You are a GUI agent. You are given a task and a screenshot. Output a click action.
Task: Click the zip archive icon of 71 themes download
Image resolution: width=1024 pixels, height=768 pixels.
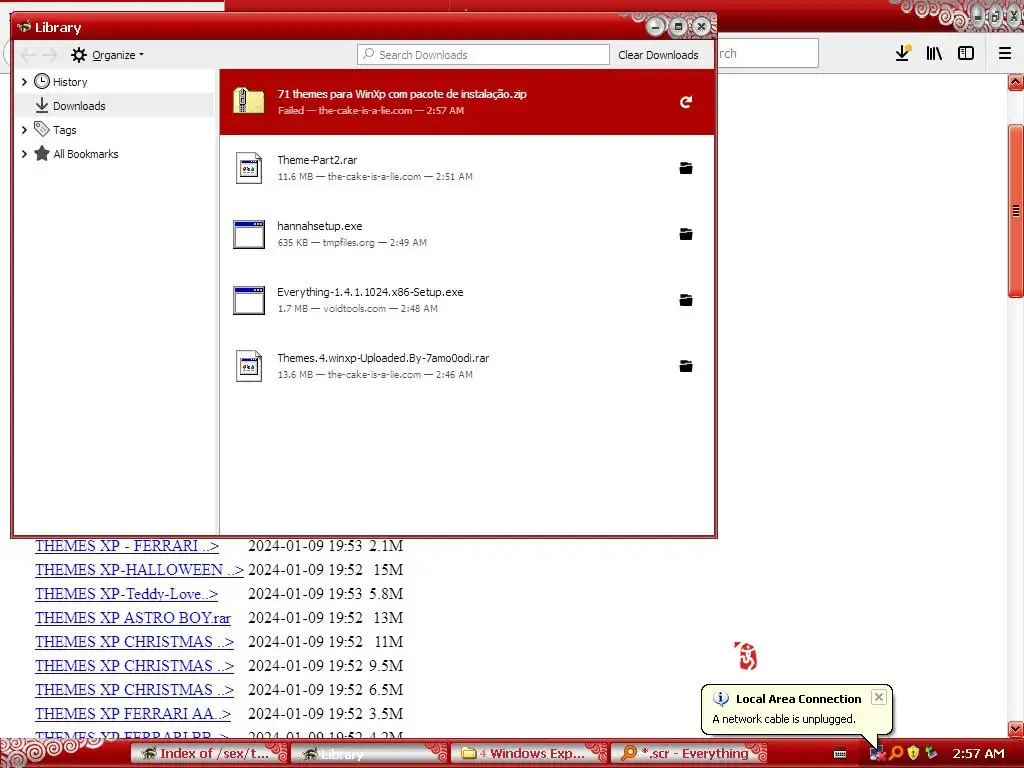[x=249, y=102]
